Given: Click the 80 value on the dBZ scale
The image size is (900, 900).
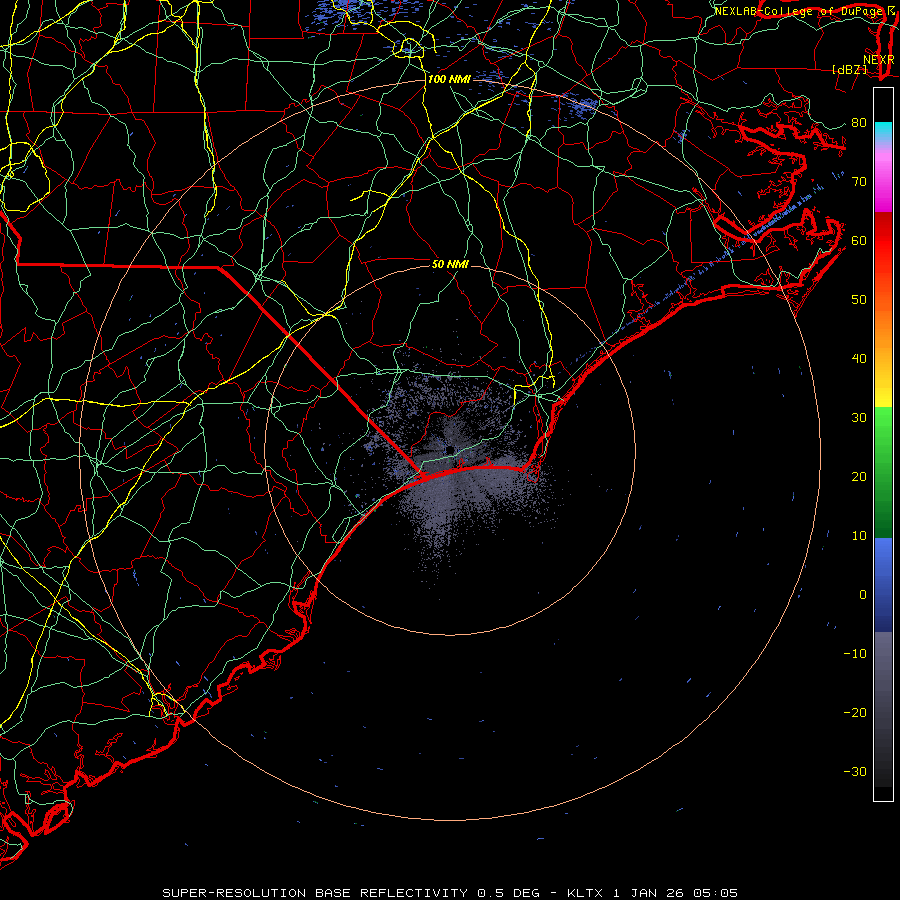Looking at the screenshot, I should tap(859, 123).
